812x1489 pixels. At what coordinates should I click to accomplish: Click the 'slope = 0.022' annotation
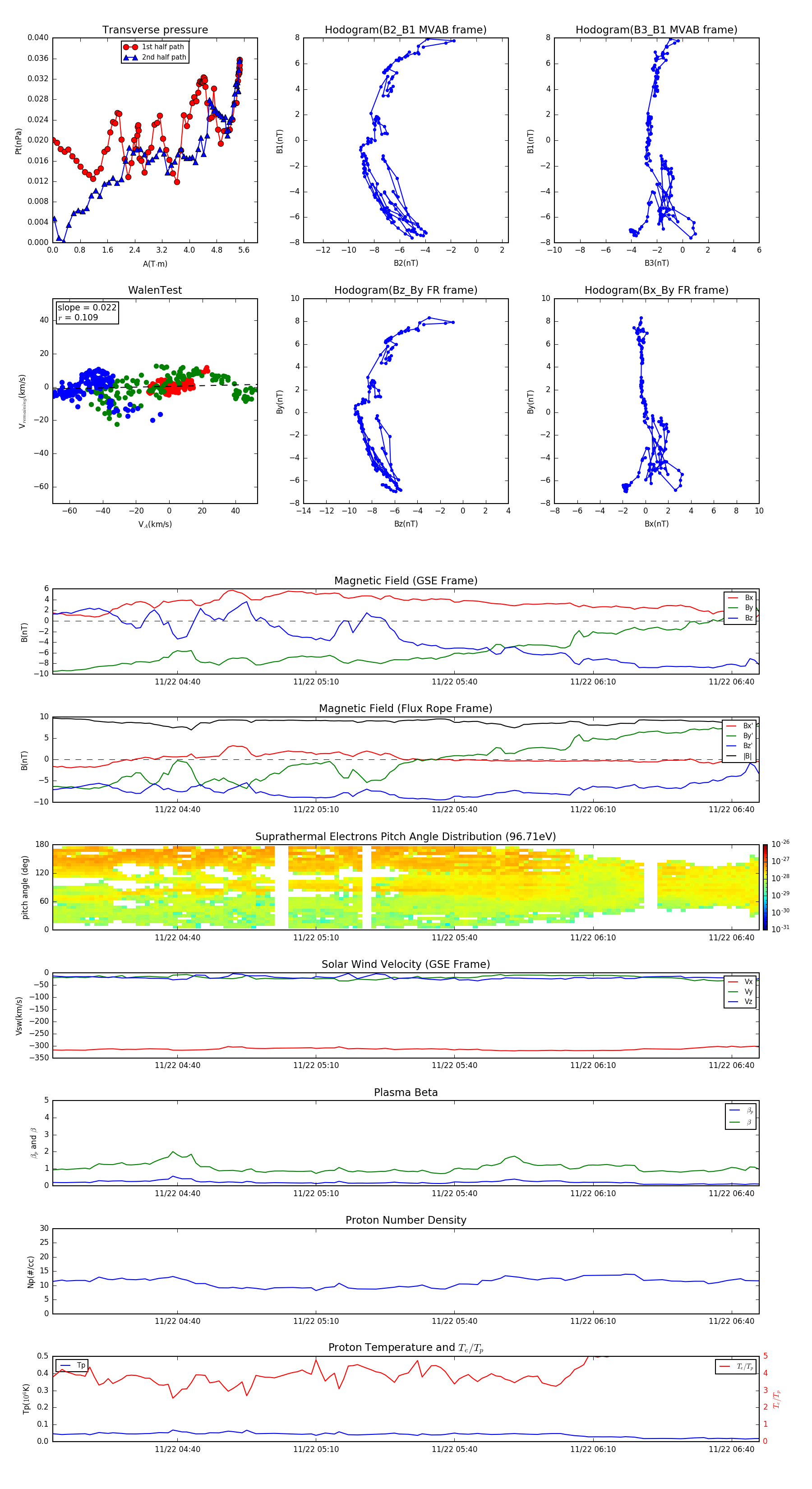[x=87, y=308]
